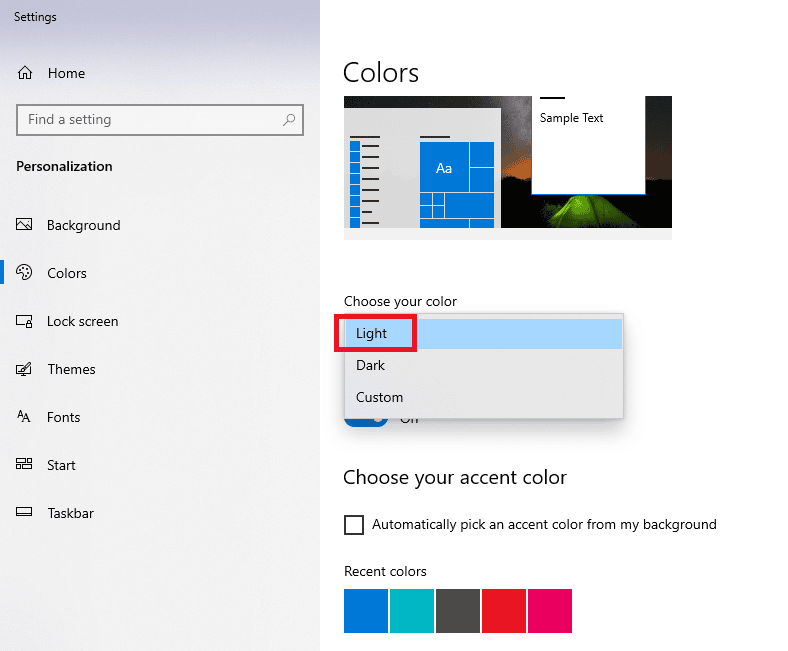The height and width of the screenshot is (651, 788).
Task: Click the Home house icon
Action: coord(25,73)
